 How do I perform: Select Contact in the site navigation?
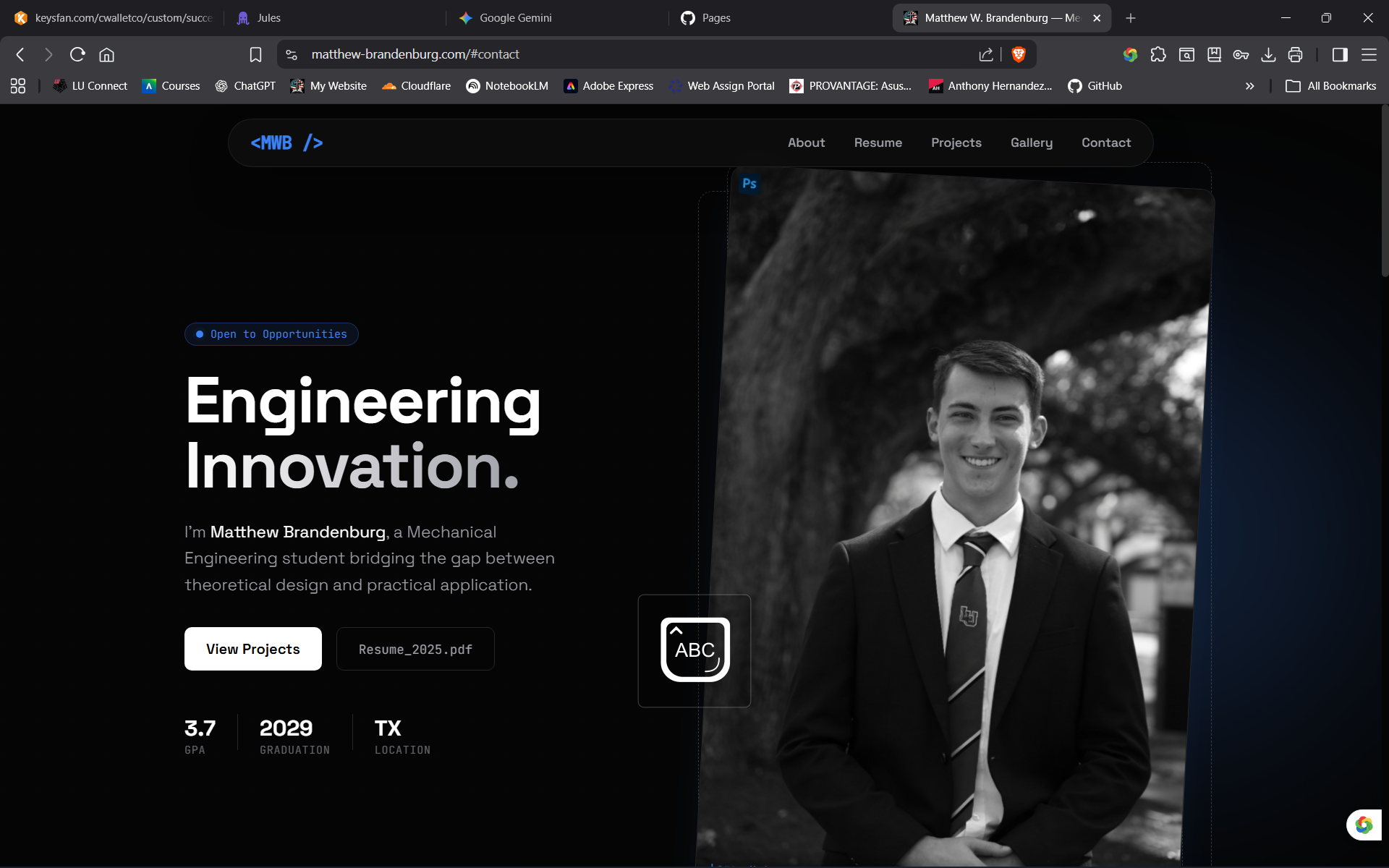click(x=1105, y=142)
